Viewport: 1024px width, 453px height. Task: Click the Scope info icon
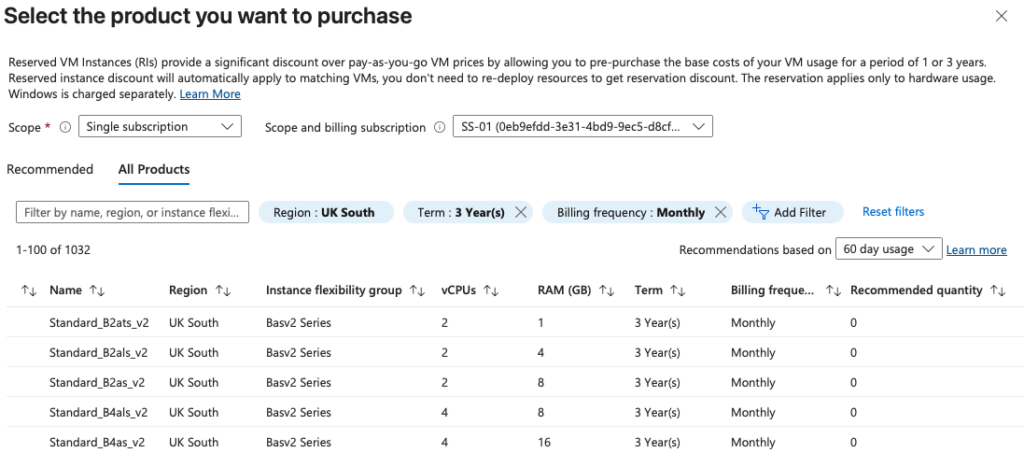(x=65, y=127)
